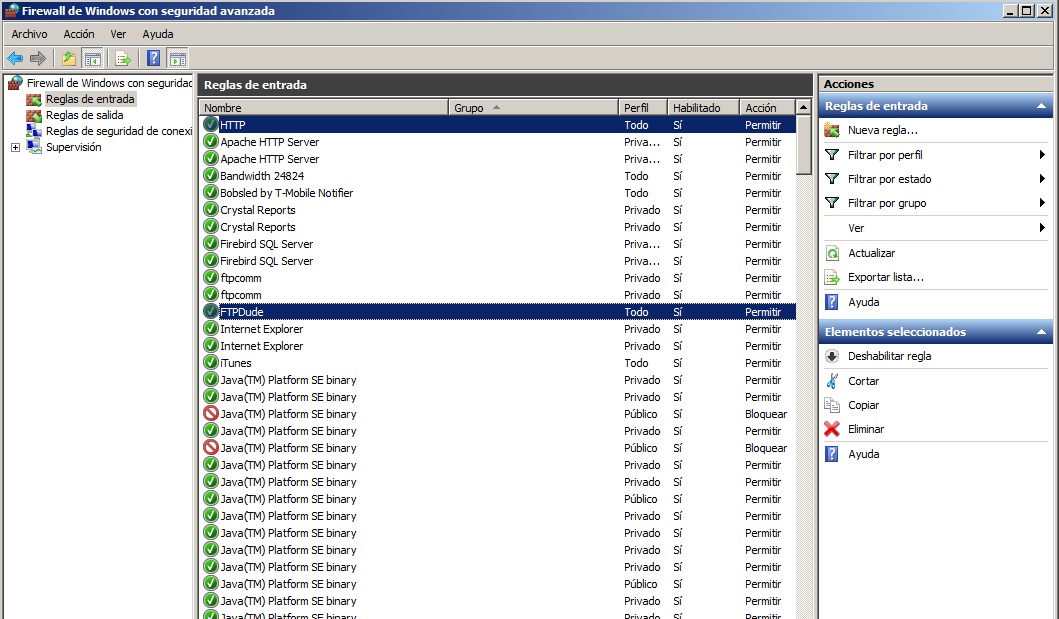Click the Filtrar por estado funnel icon
Viewport: 1059px width, 619px height.
(x=832, y=179)
